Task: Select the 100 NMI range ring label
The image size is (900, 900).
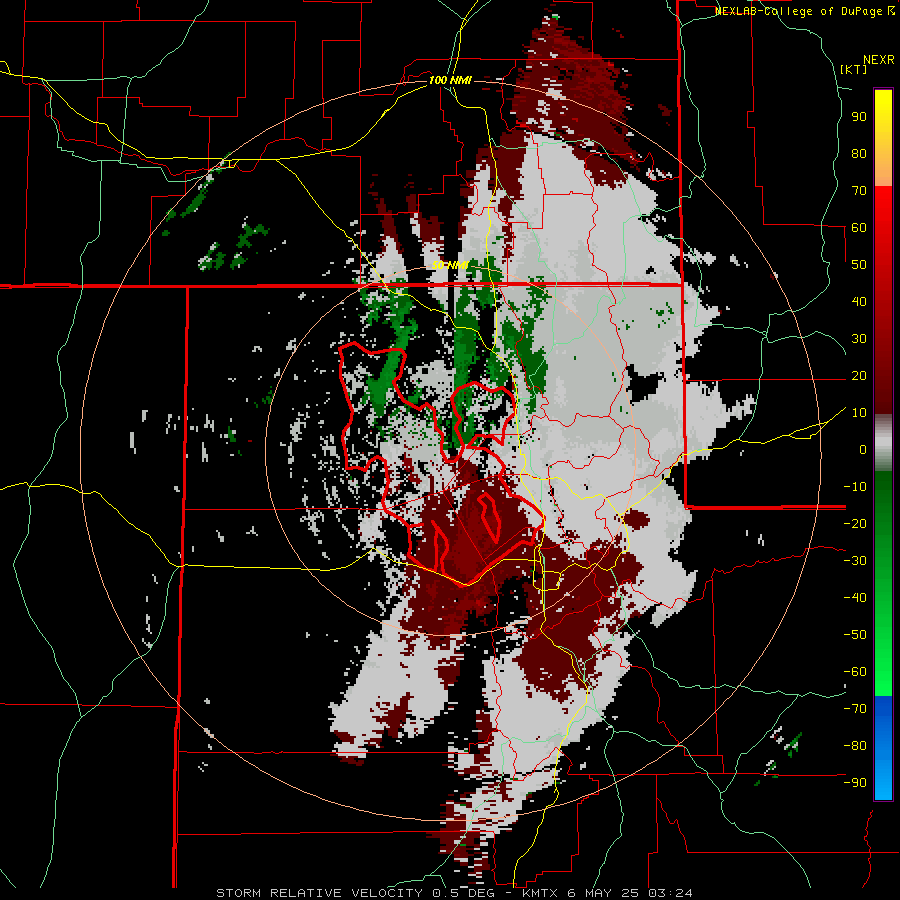Action: [450, 80]
